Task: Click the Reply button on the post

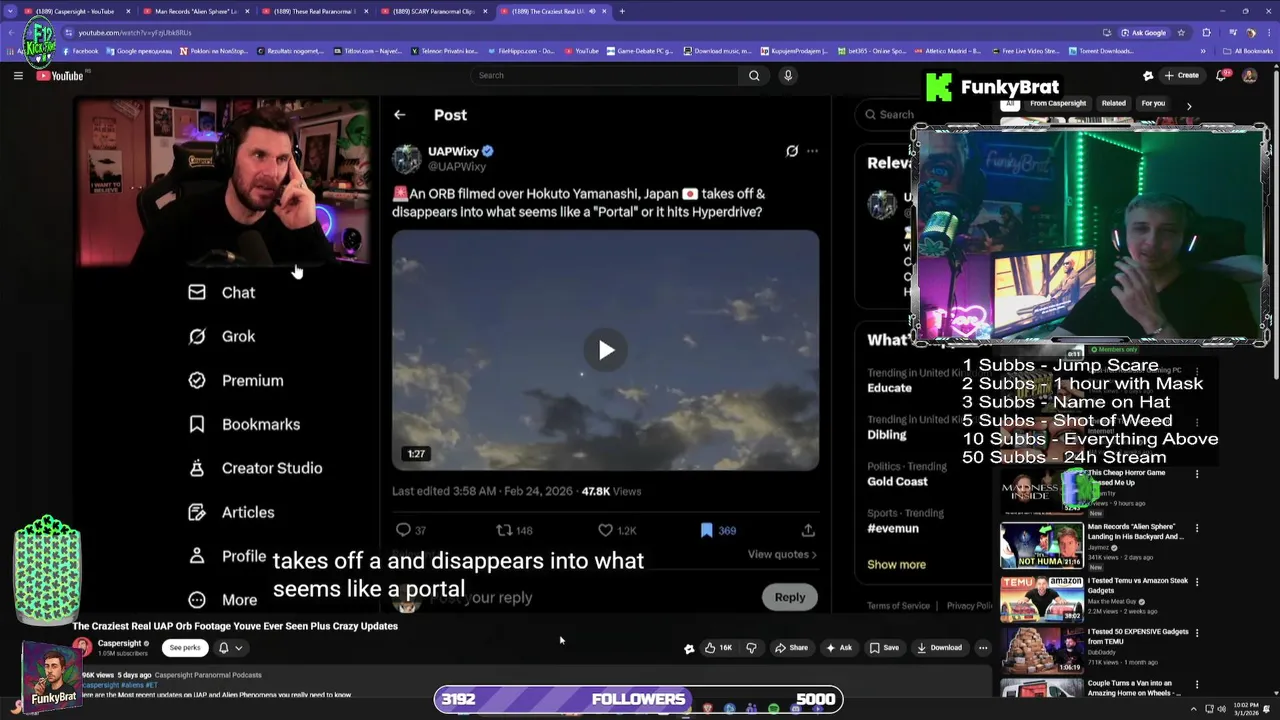Action: click(x=789, y=597)
